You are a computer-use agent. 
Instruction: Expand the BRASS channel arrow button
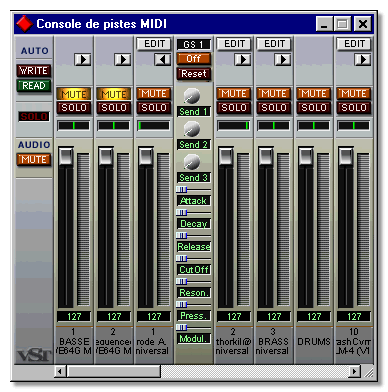coord(282,60)
